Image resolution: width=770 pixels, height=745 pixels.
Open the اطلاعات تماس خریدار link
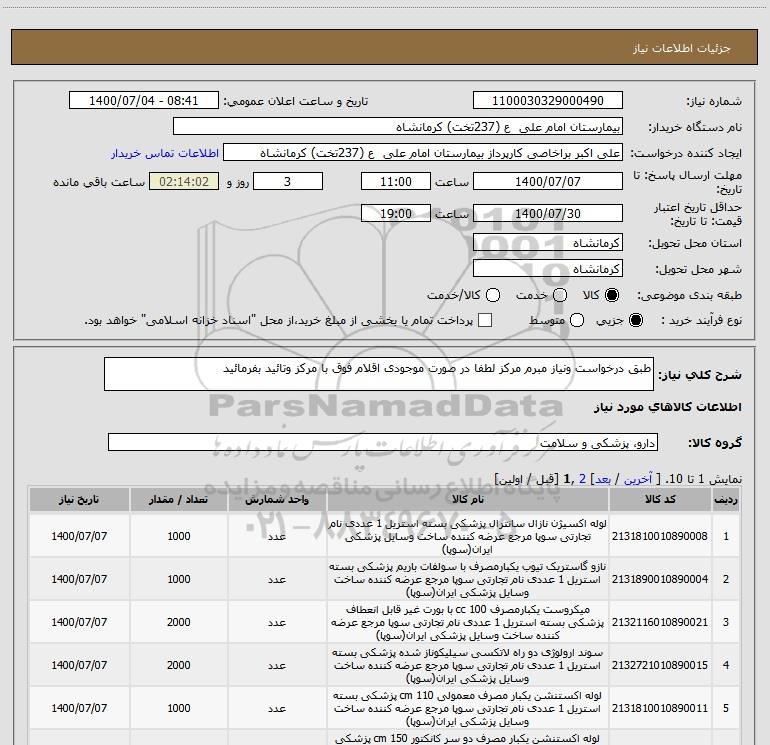(x=165, y=153)
